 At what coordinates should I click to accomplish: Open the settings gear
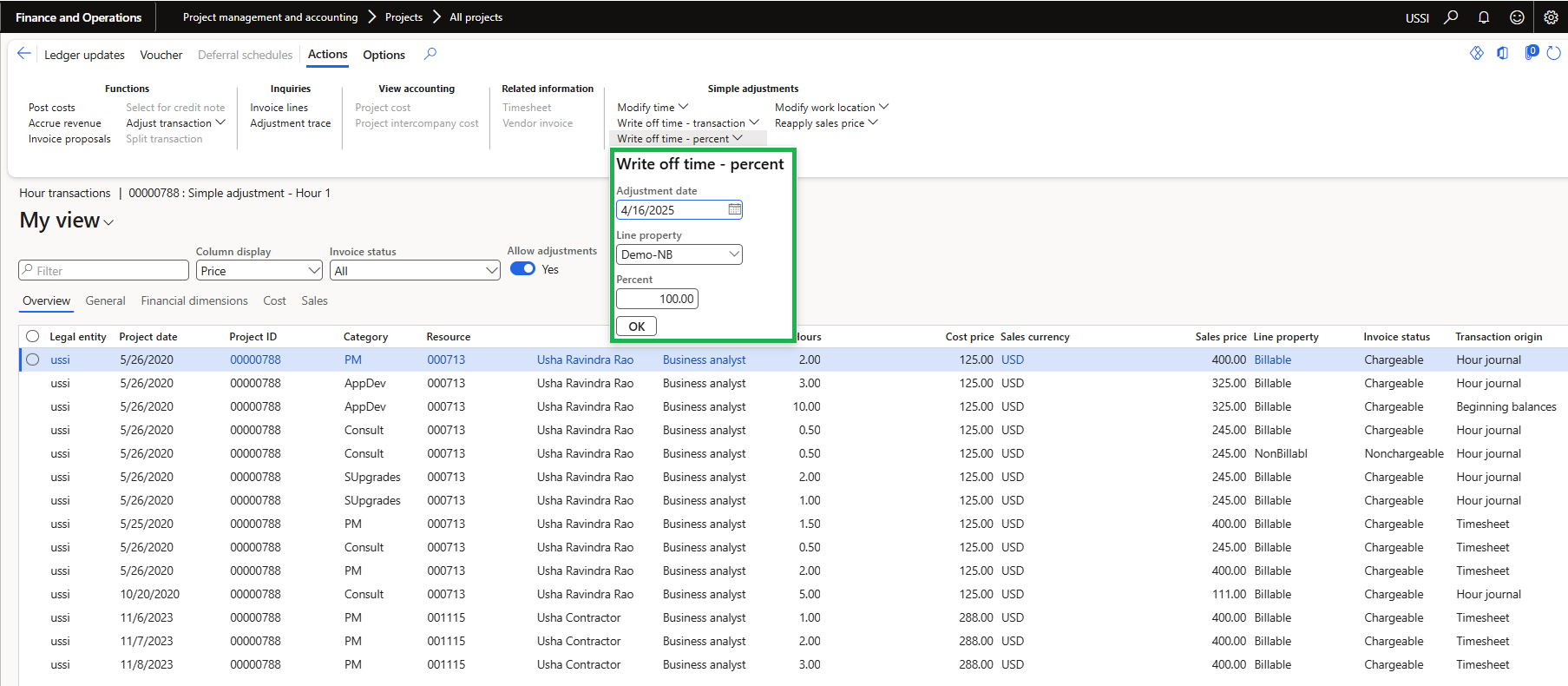(1551, 17)
